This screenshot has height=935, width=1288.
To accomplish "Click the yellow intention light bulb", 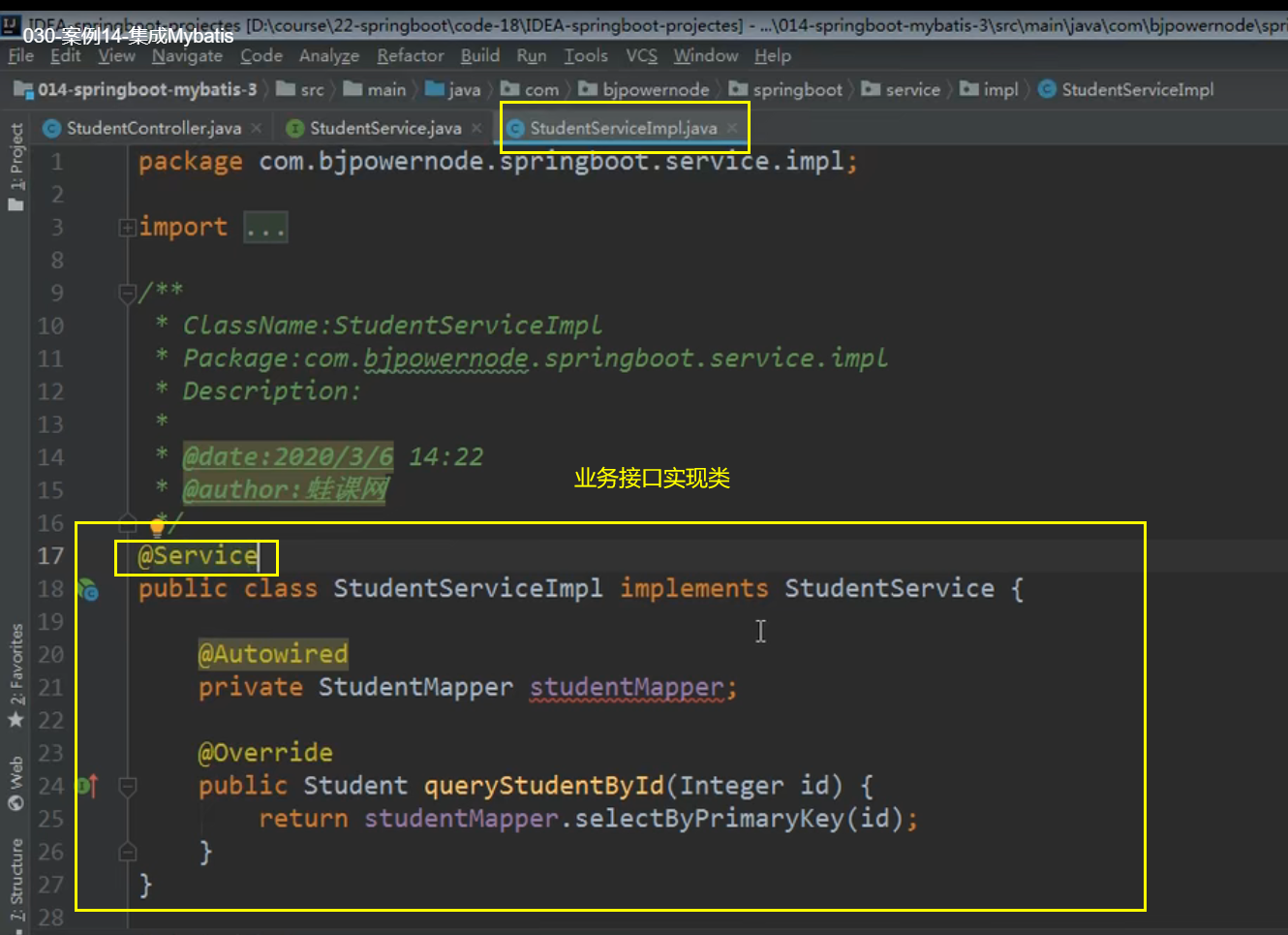I will click(157, 528).
